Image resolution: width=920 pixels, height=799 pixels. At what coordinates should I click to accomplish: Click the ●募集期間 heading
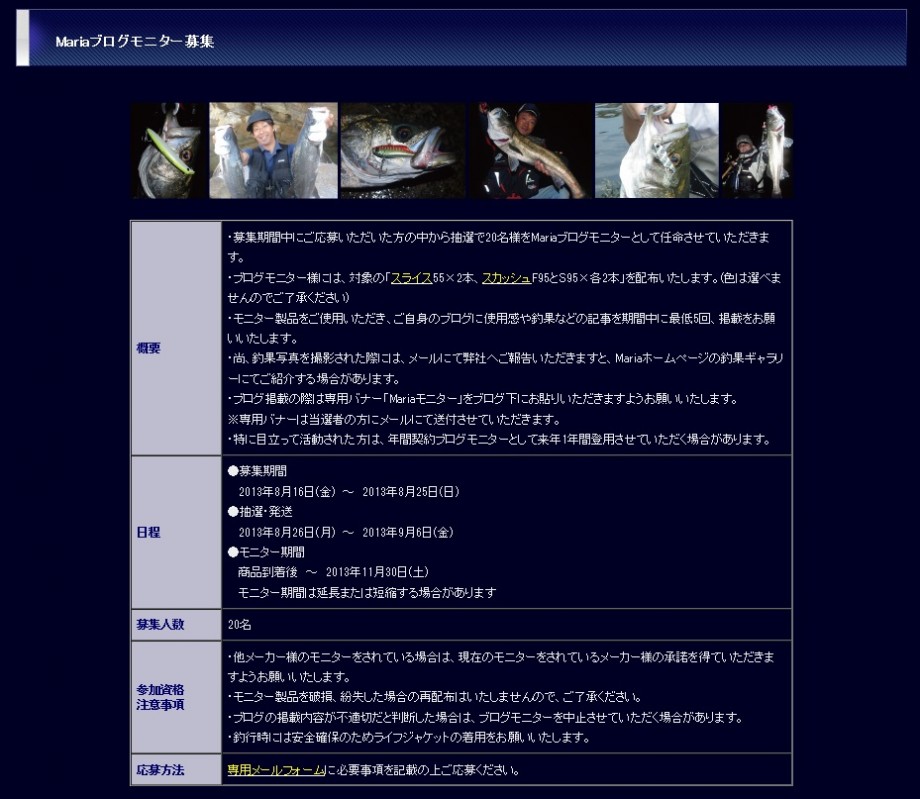(x=257, y=470)
